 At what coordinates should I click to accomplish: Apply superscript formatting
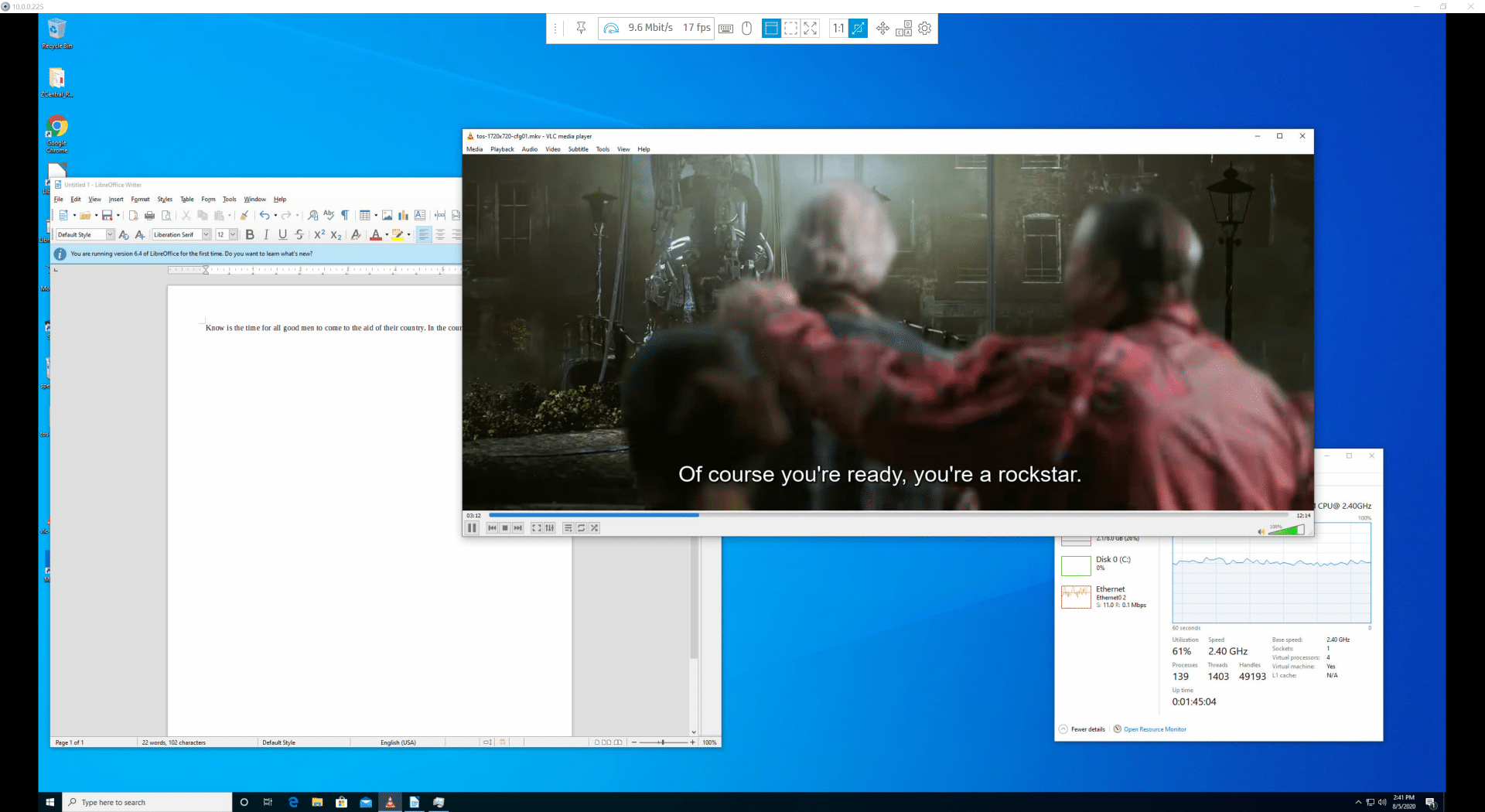click(x=319, y=235)
